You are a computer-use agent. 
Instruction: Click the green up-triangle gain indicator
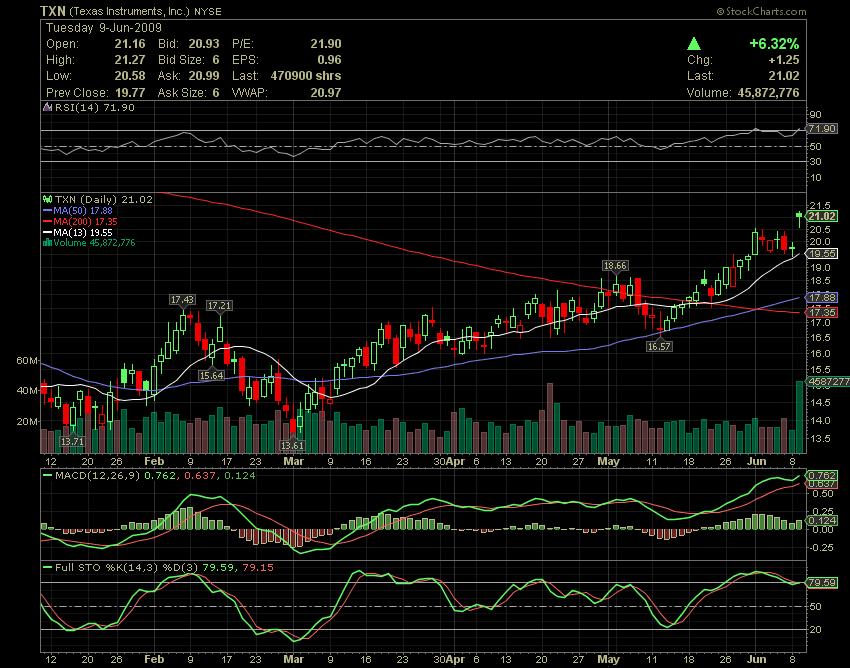(x=694, y=44)
